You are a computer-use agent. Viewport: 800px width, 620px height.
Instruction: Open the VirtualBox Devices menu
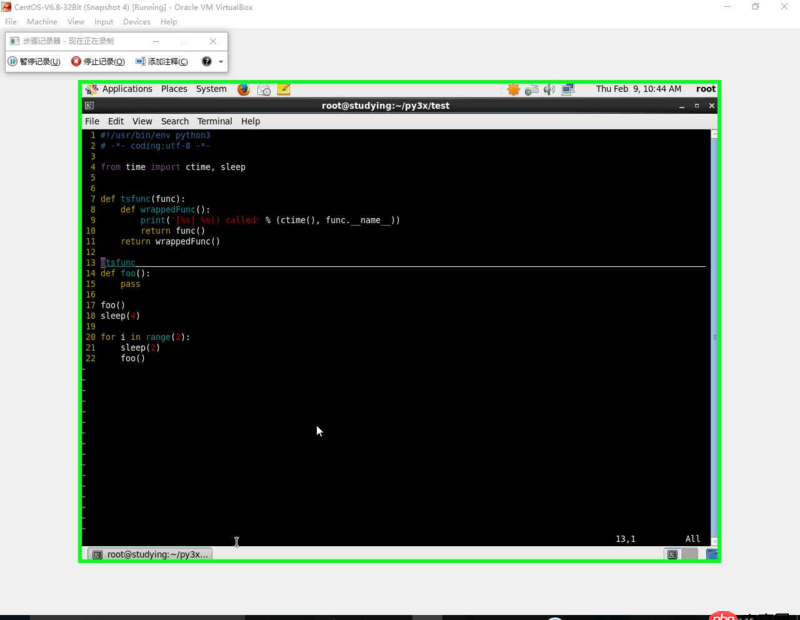136,21
